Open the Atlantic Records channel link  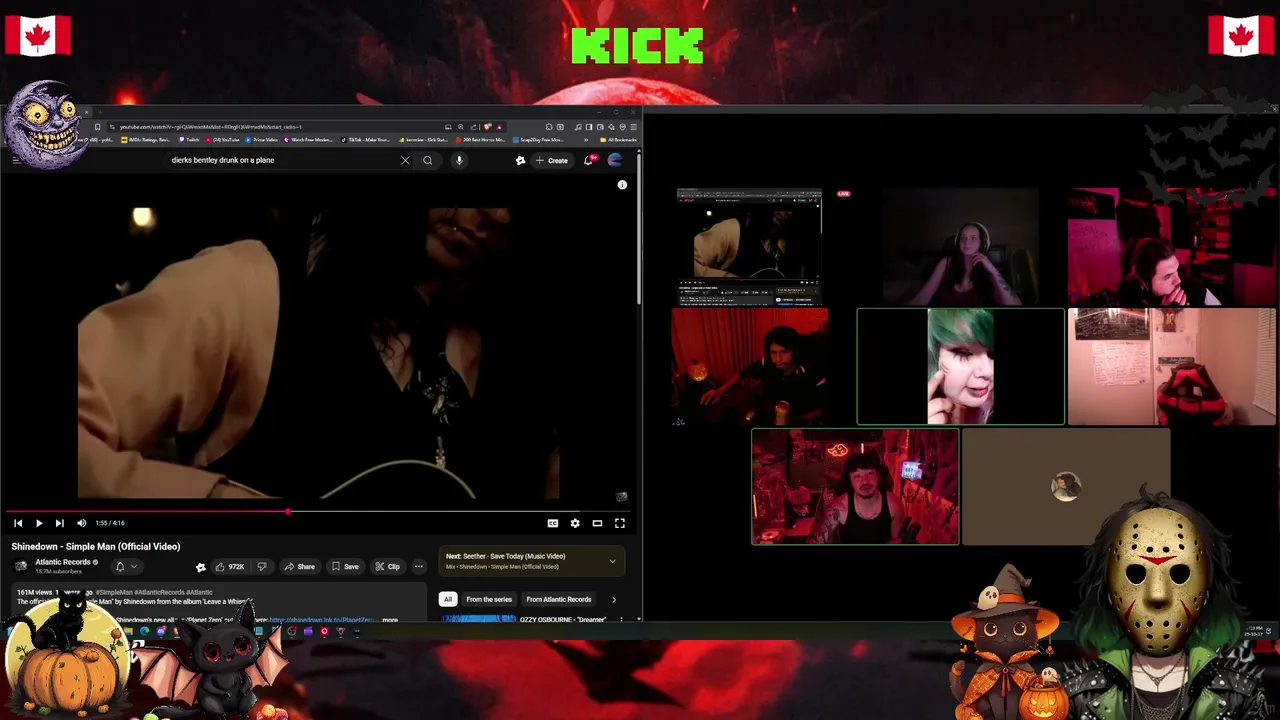coord(65,562)
